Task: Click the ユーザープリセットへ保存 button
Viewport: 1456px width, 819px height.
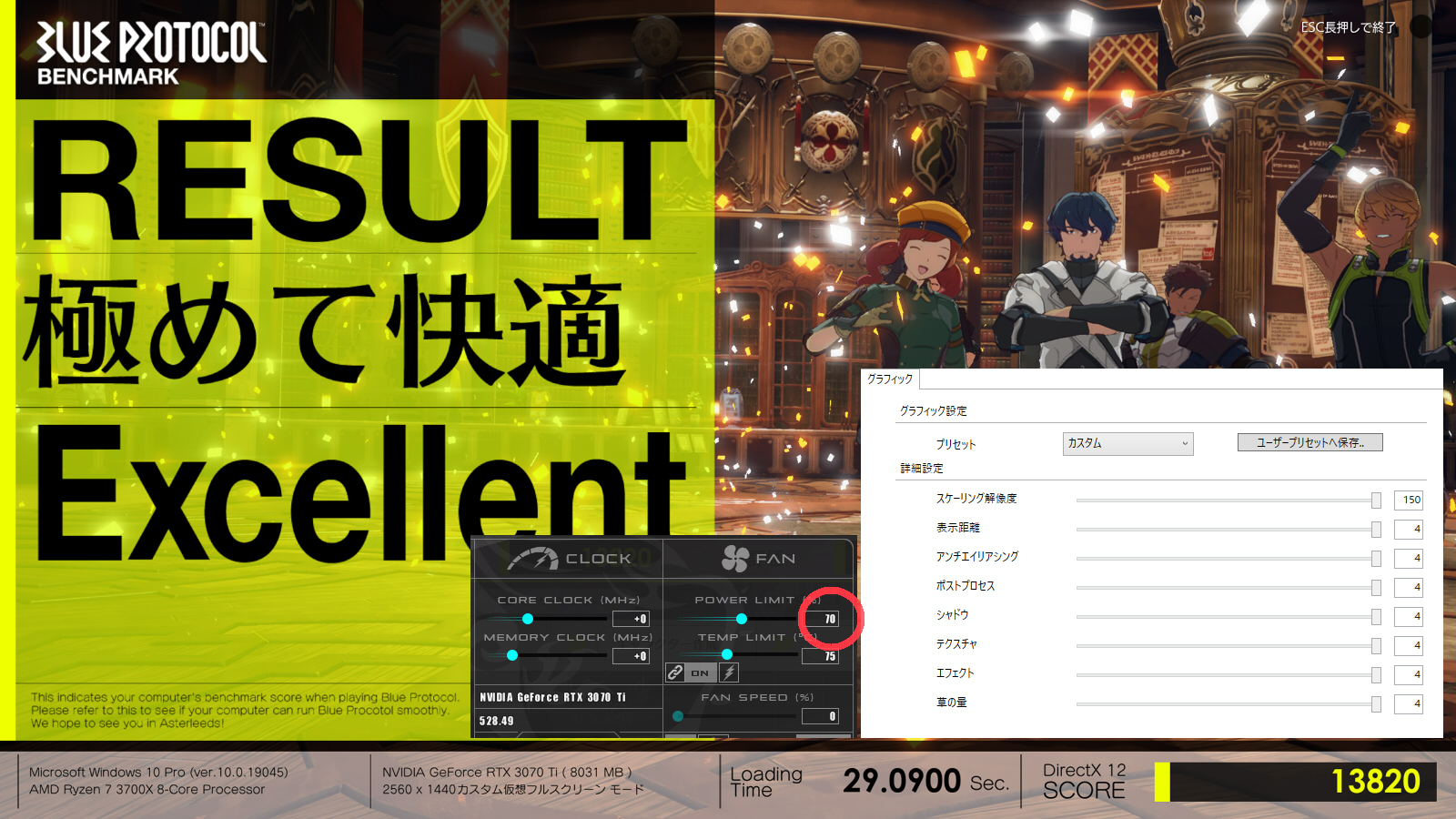Action: (1310, 442)
